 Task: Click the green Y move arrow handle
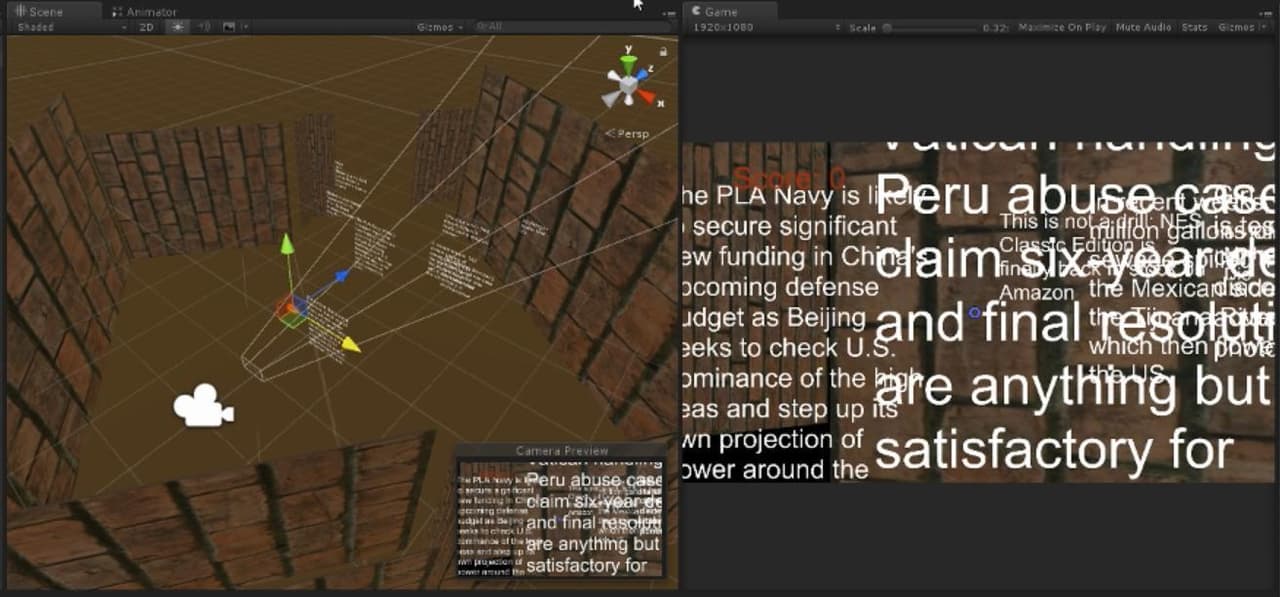click(x=286, y=243)
